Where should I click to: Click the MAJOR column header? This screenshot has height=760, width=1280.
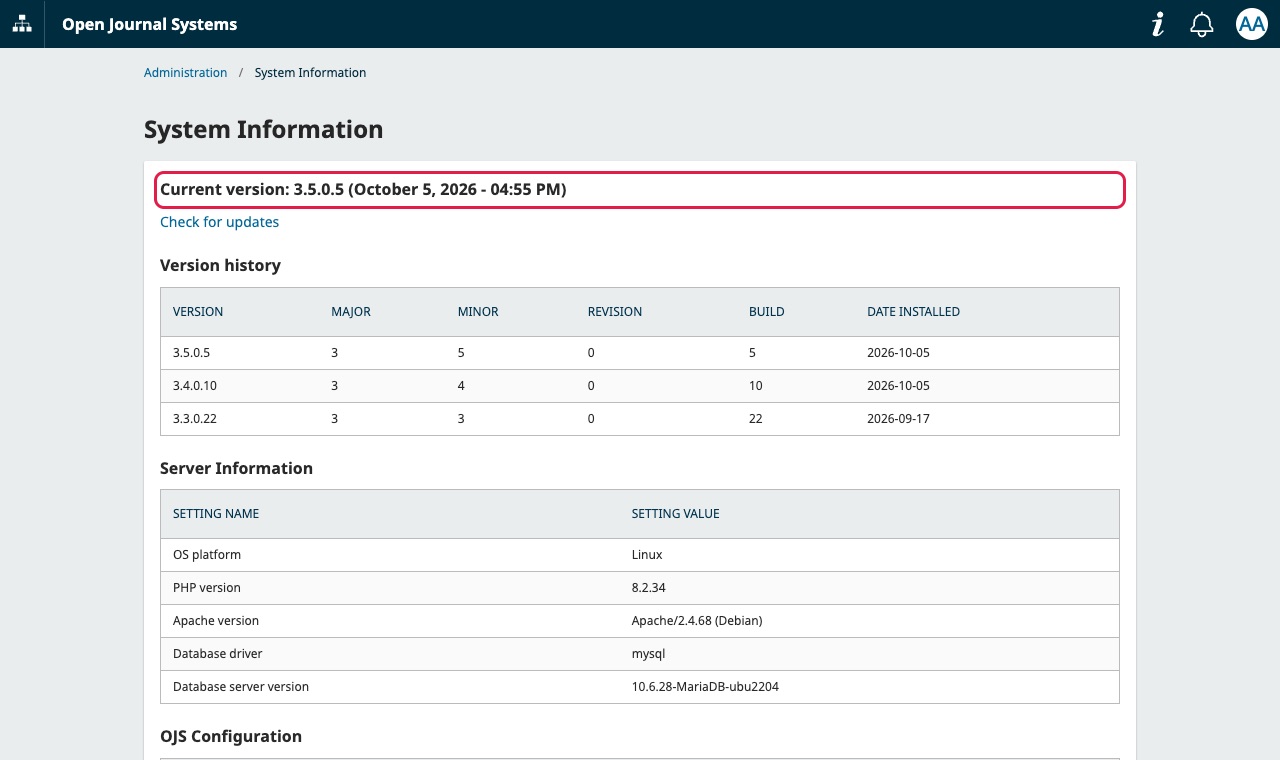tap(351, 312)
